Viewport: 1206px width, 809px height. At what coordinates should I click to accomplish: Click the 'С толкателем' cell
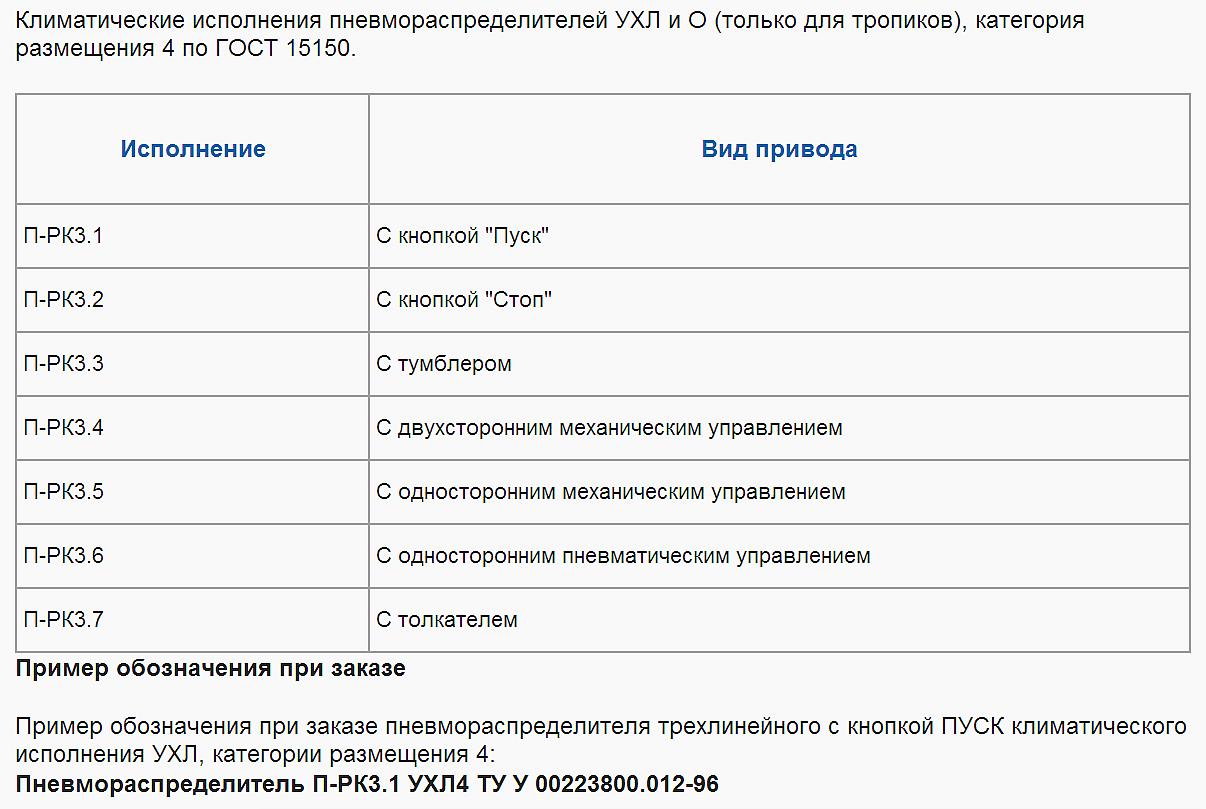pos(779,620)
